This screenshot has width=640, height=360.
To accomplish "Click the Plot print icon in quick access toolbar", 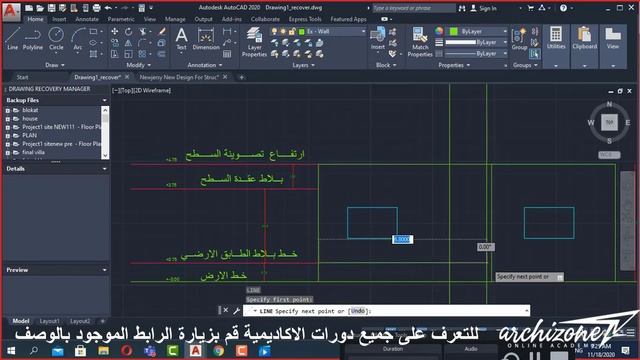I will point(96,8).
